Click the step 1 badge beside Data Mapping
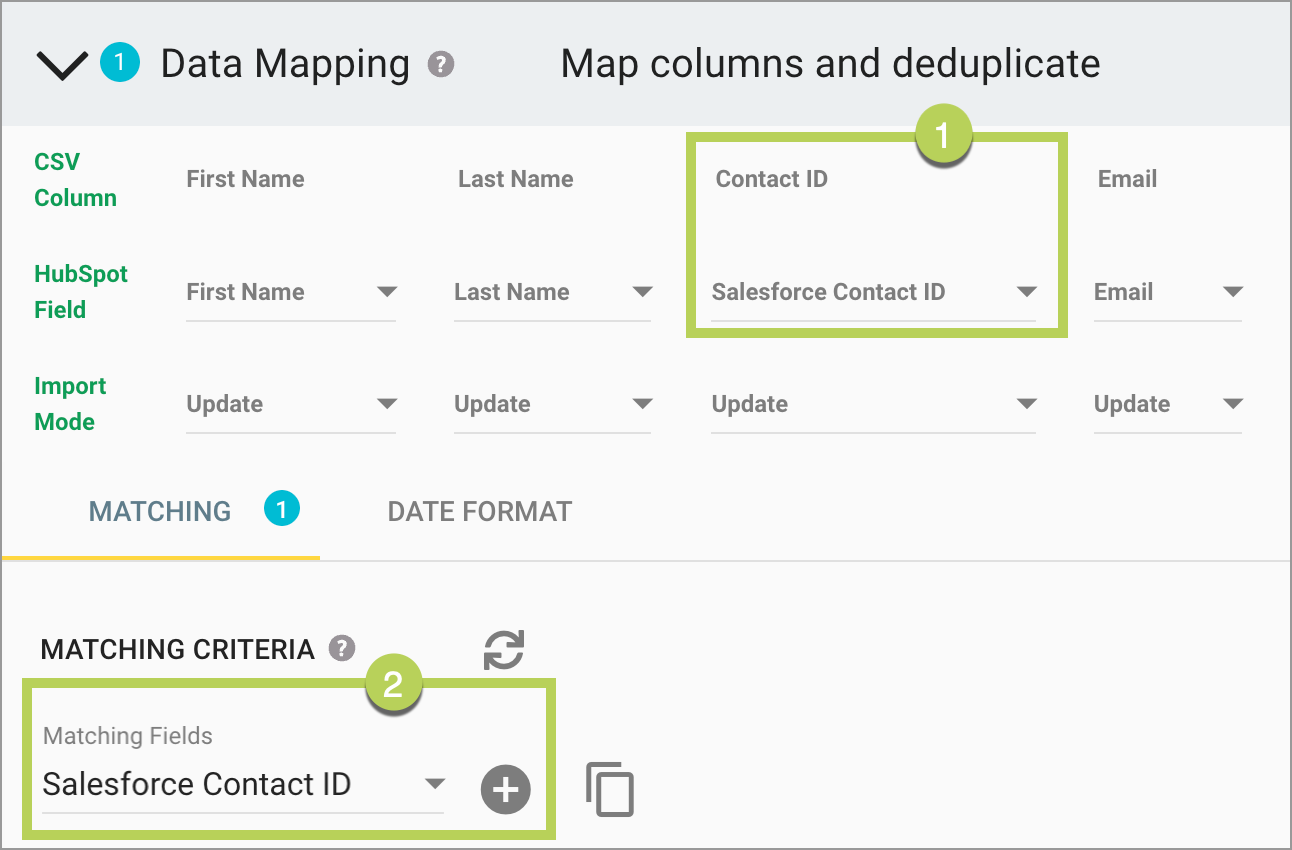Screen dimensions: 1292x850 (119, 64)
